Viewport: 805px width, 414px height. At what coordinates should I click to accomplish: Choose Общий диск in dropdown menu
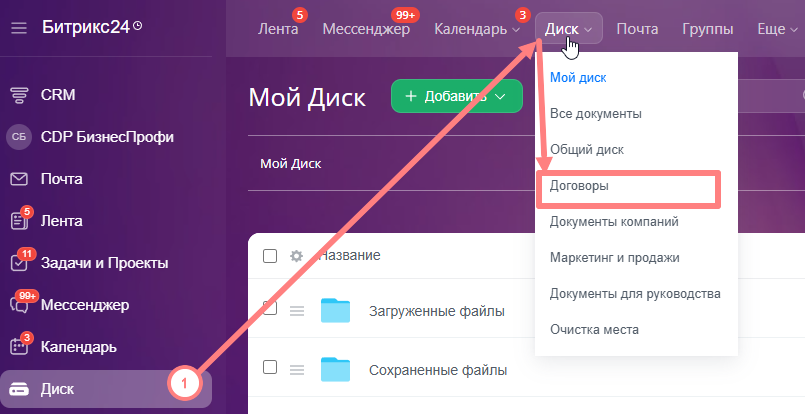pos(587,149)
